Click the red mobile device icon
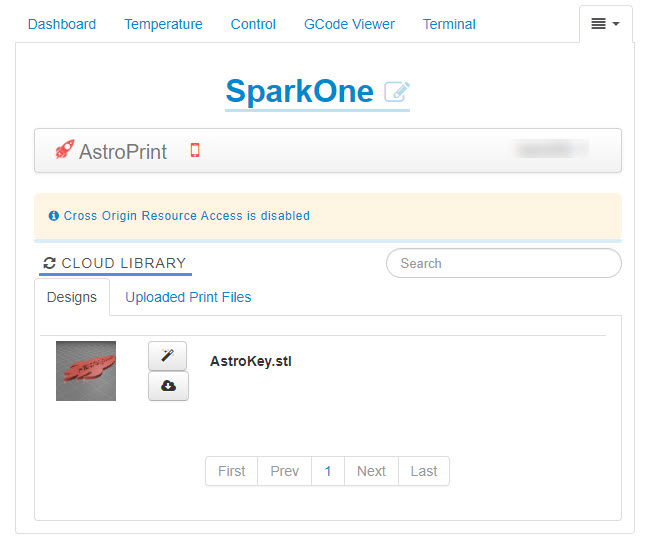Viewport: 649px width, 546px height. click(x=195, y=150)
